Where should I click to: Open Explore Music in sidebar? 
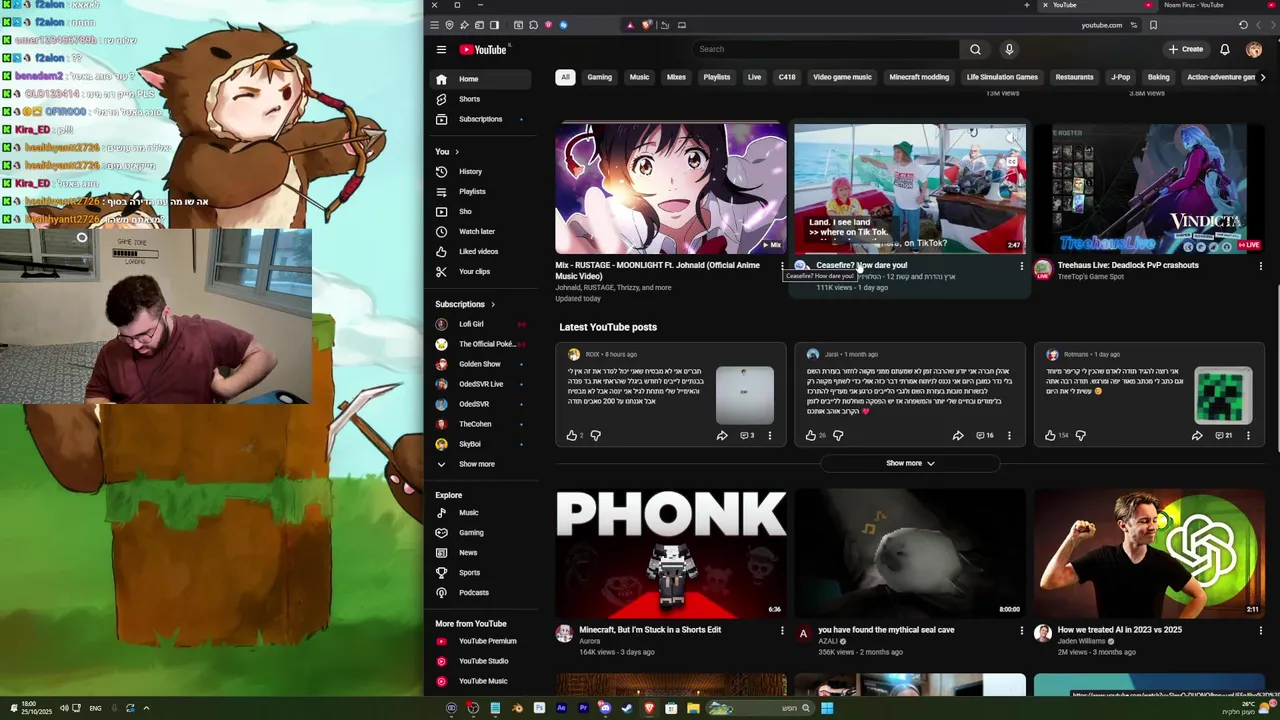tap(481, 513)
